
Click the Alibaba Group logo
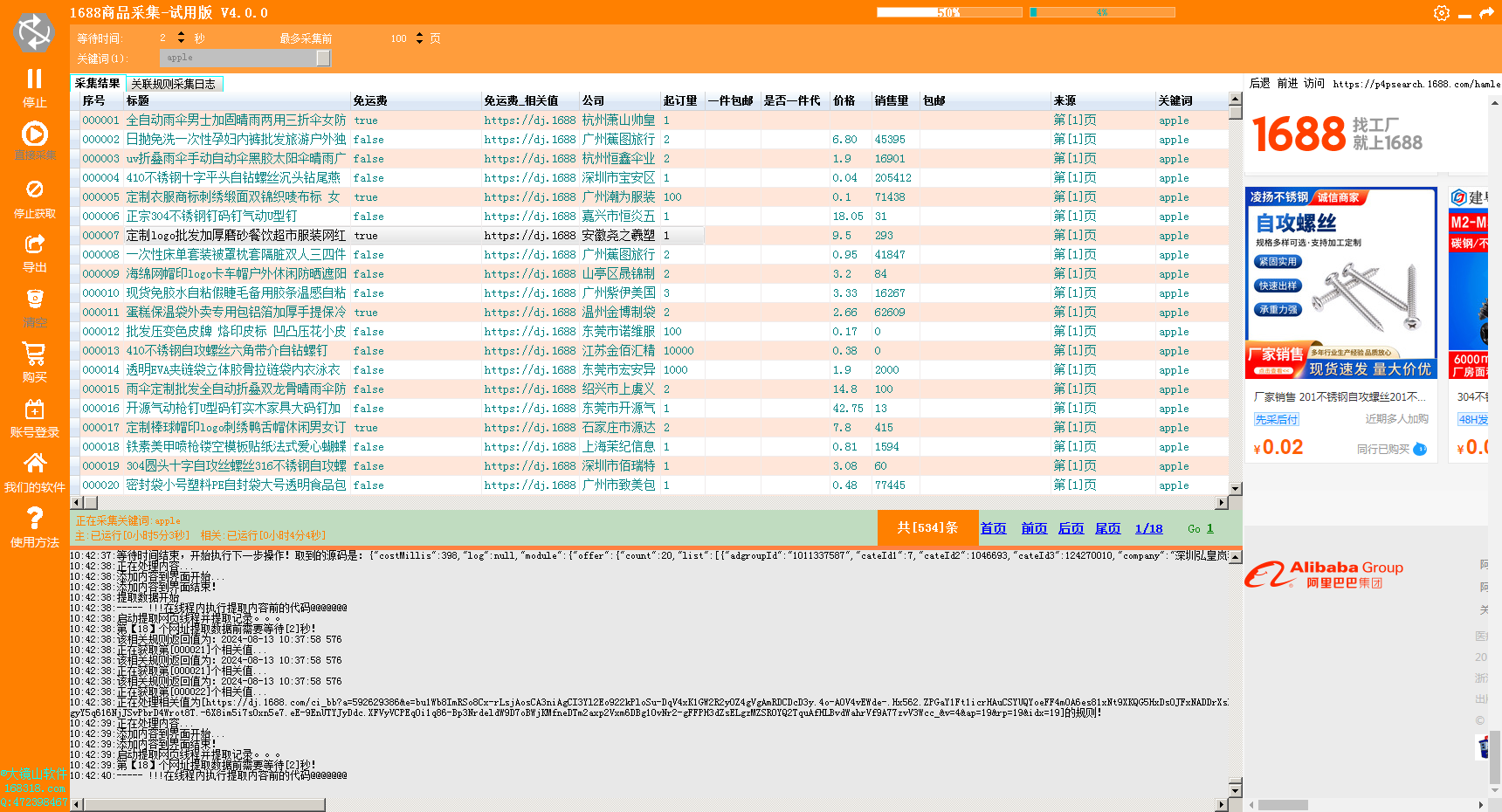[x=1325, y=575]
